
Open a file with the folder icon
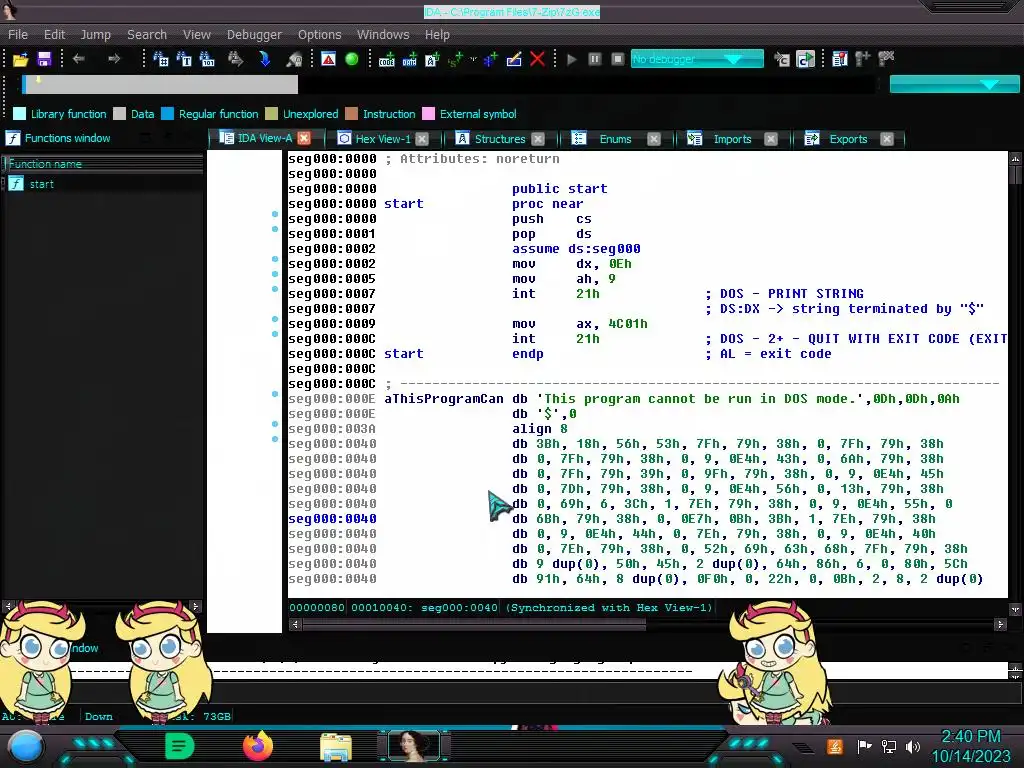tap(20, 59)
